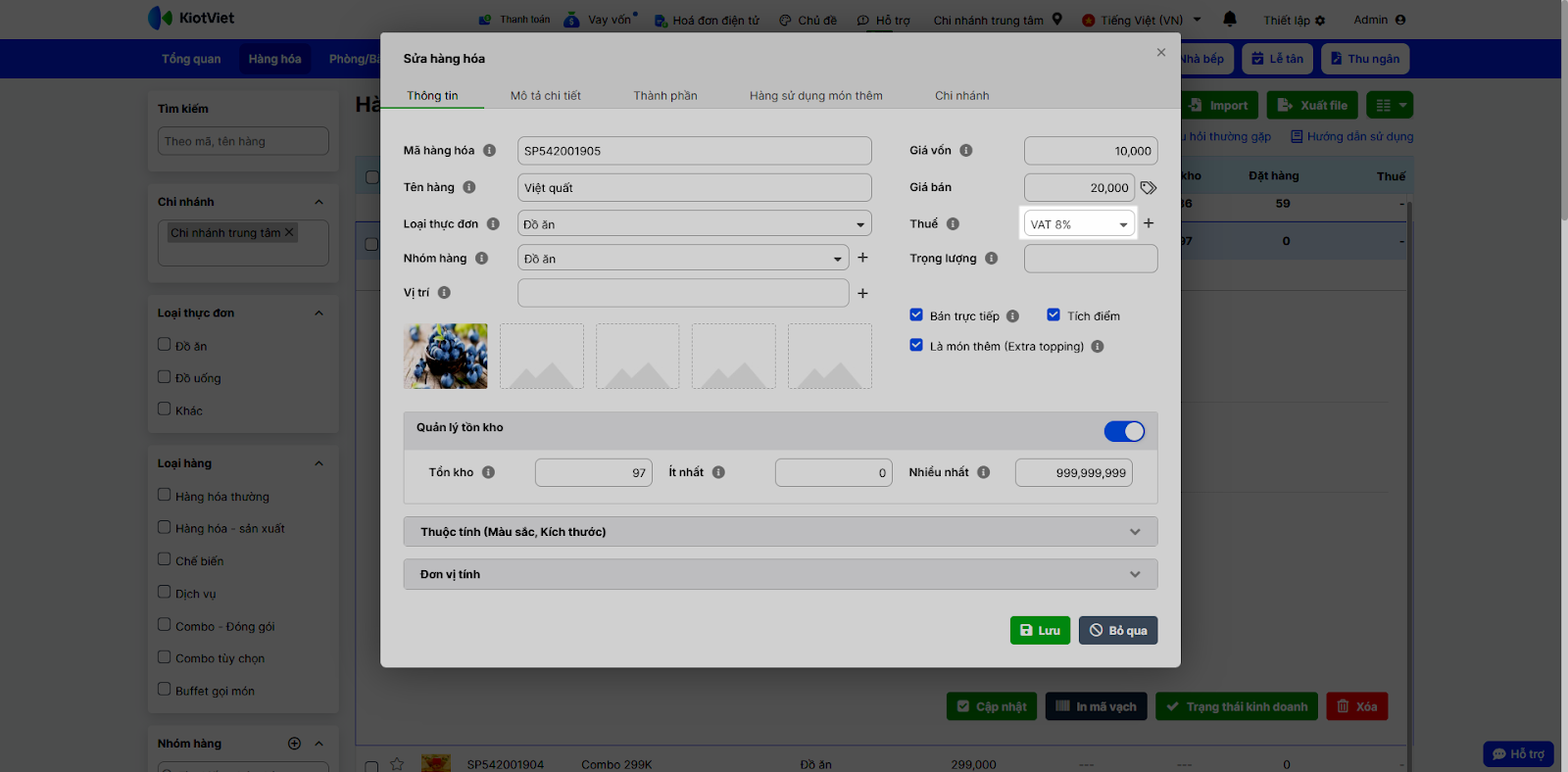Click info icon beside Loại thực đơn
This screenshot has width=1568, height=772.
[x=493, y=224]
